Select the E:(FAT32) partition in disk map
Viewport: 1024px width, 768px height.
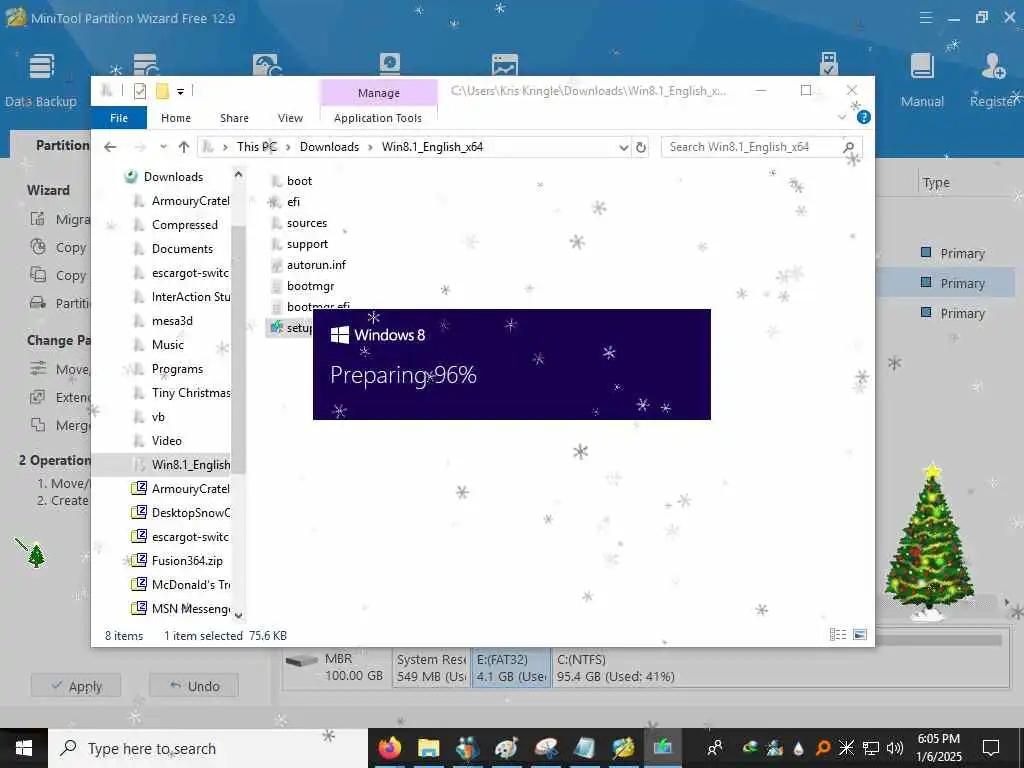[x=511, y=668]
